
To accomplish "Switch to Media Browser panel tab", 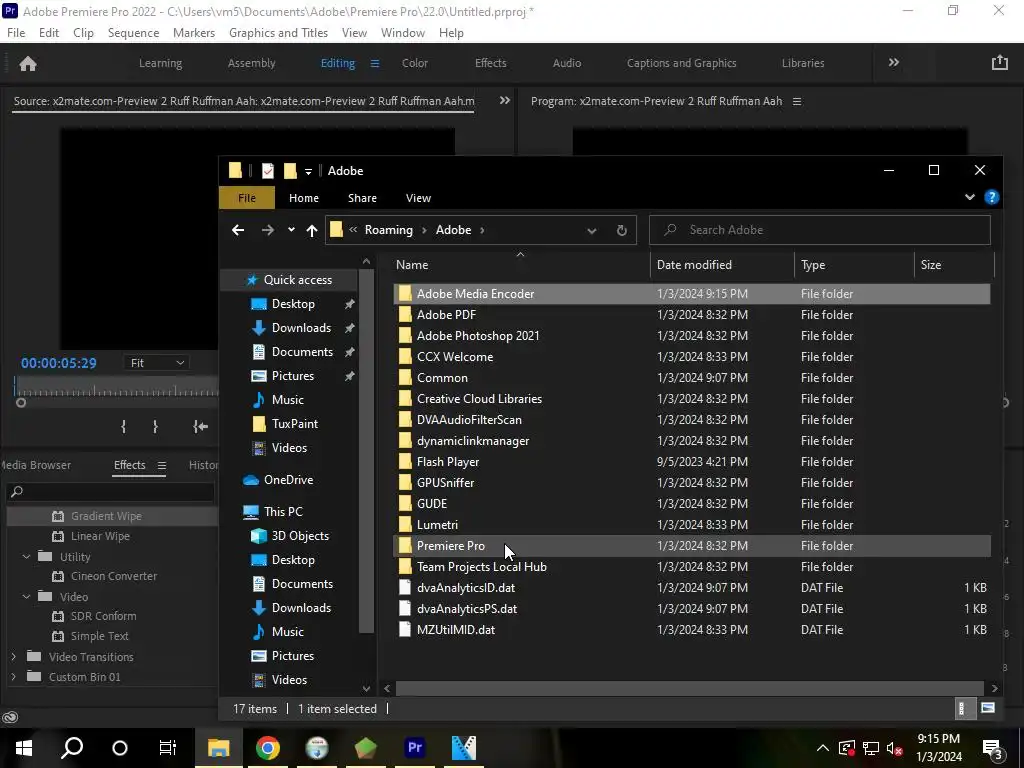I will [36, 465].
